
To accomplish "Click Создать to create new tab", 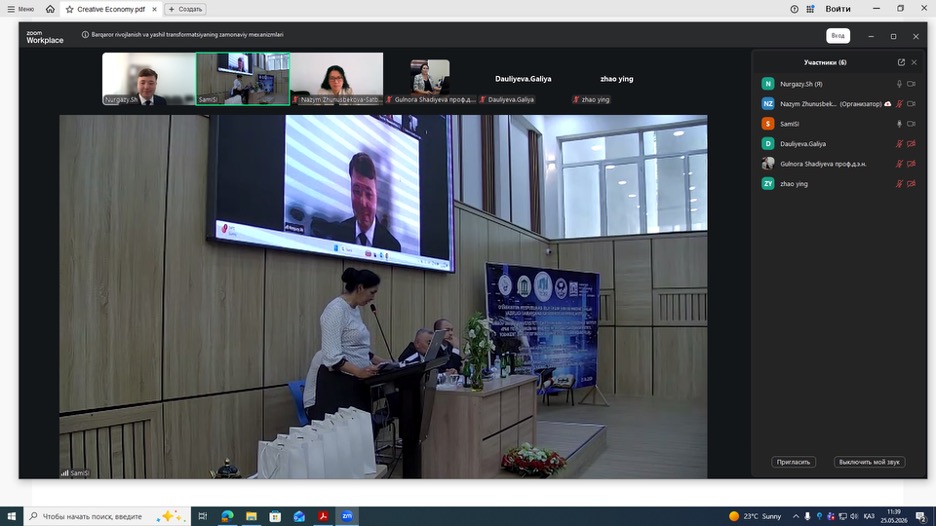I will pos(185,9).
